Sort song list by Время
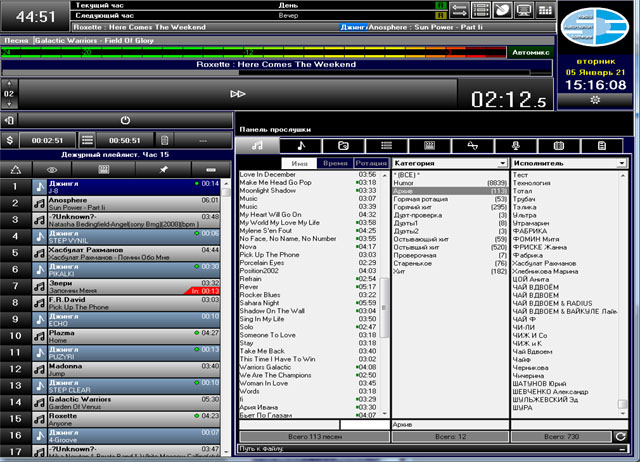Viewport: 640px width, 462px height. [335, 163]
